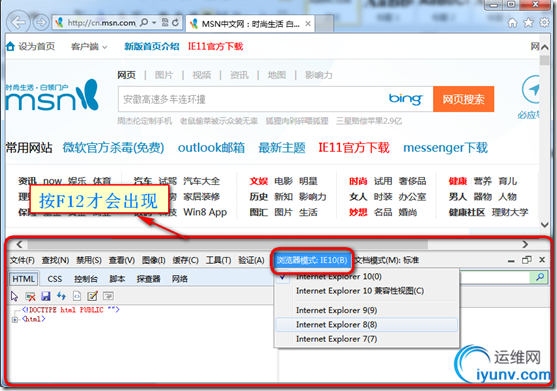Viewport: 557px width, 391px height.
Task: Open IE11官方下载 link in top bar
Action: pos(215,47)
